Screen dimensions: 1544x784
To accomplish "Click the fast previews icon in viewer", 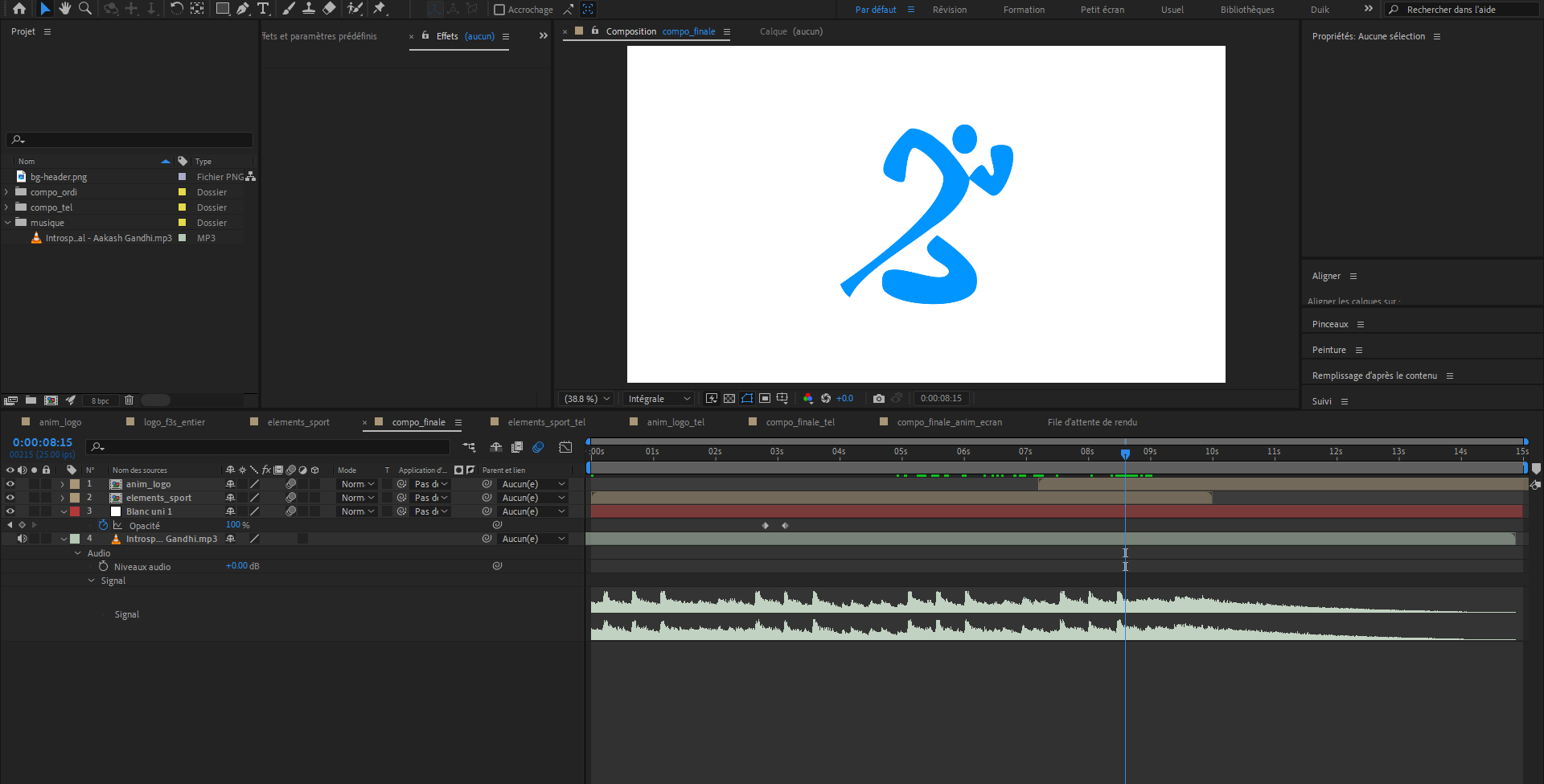I will tap(712, 398).
